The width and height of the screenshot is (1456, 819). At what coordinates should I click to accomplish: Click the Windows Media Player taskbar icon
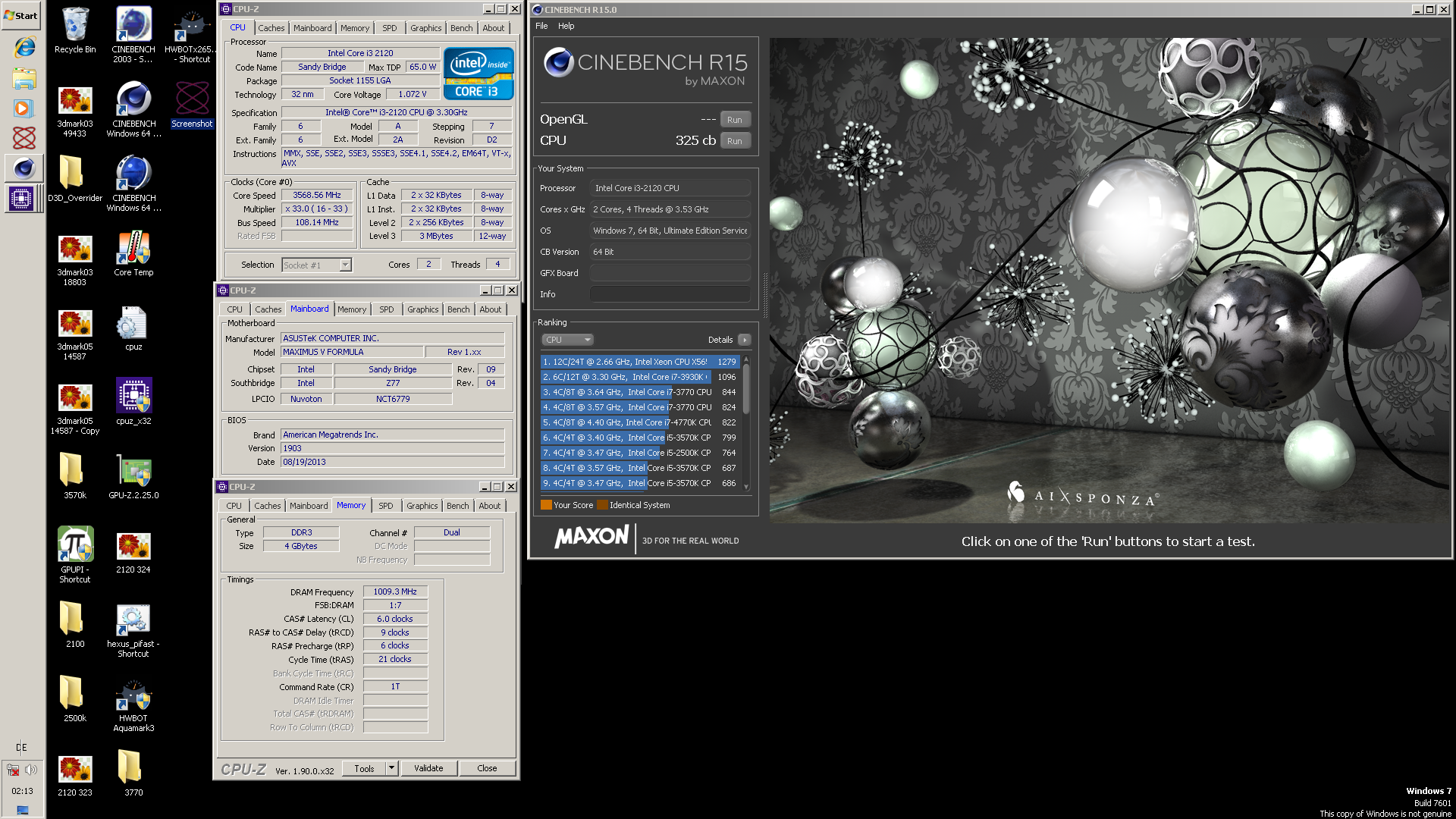click(24, 108)
